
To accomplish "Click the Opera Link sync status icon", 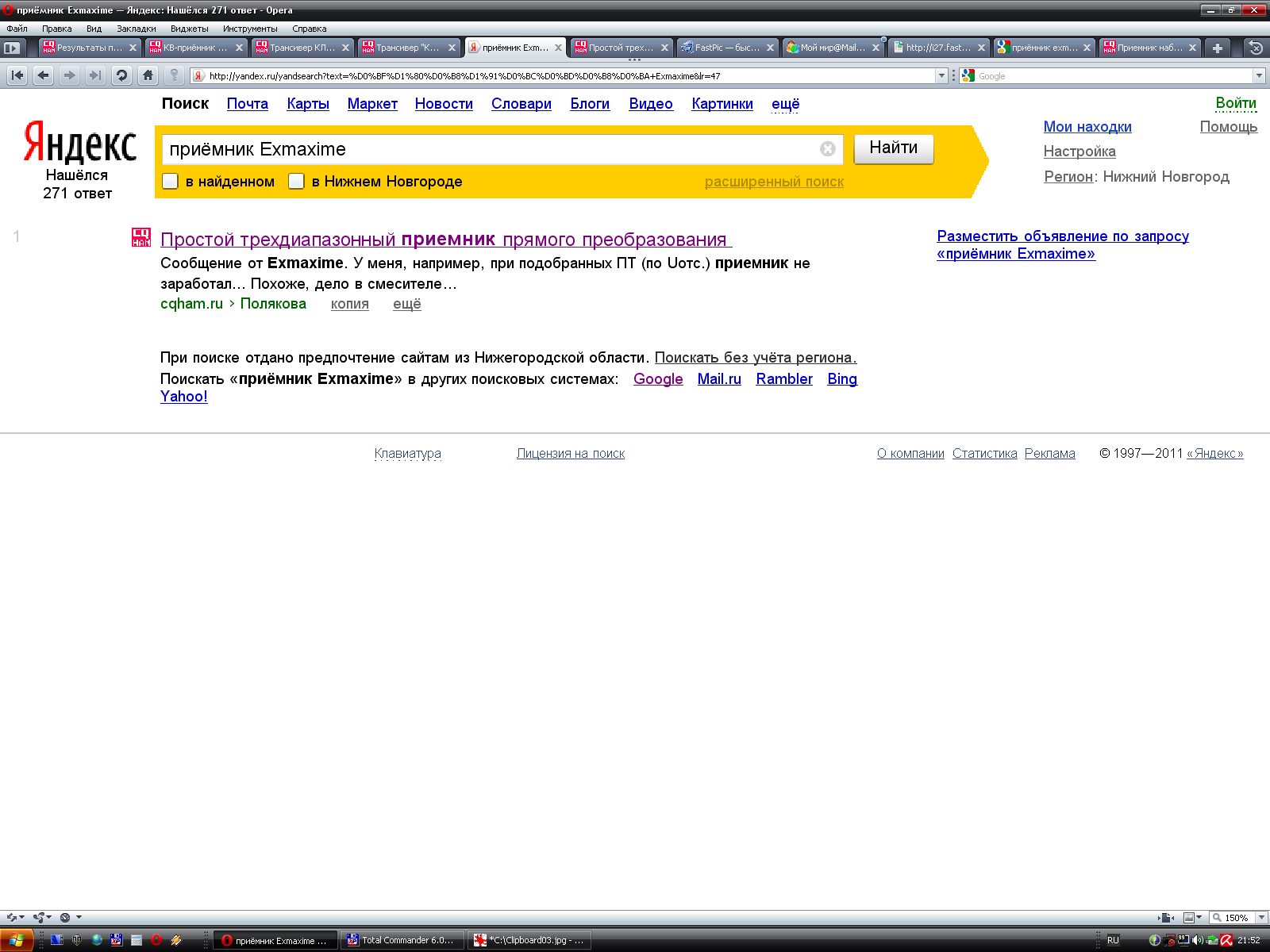I will (11, 917).
